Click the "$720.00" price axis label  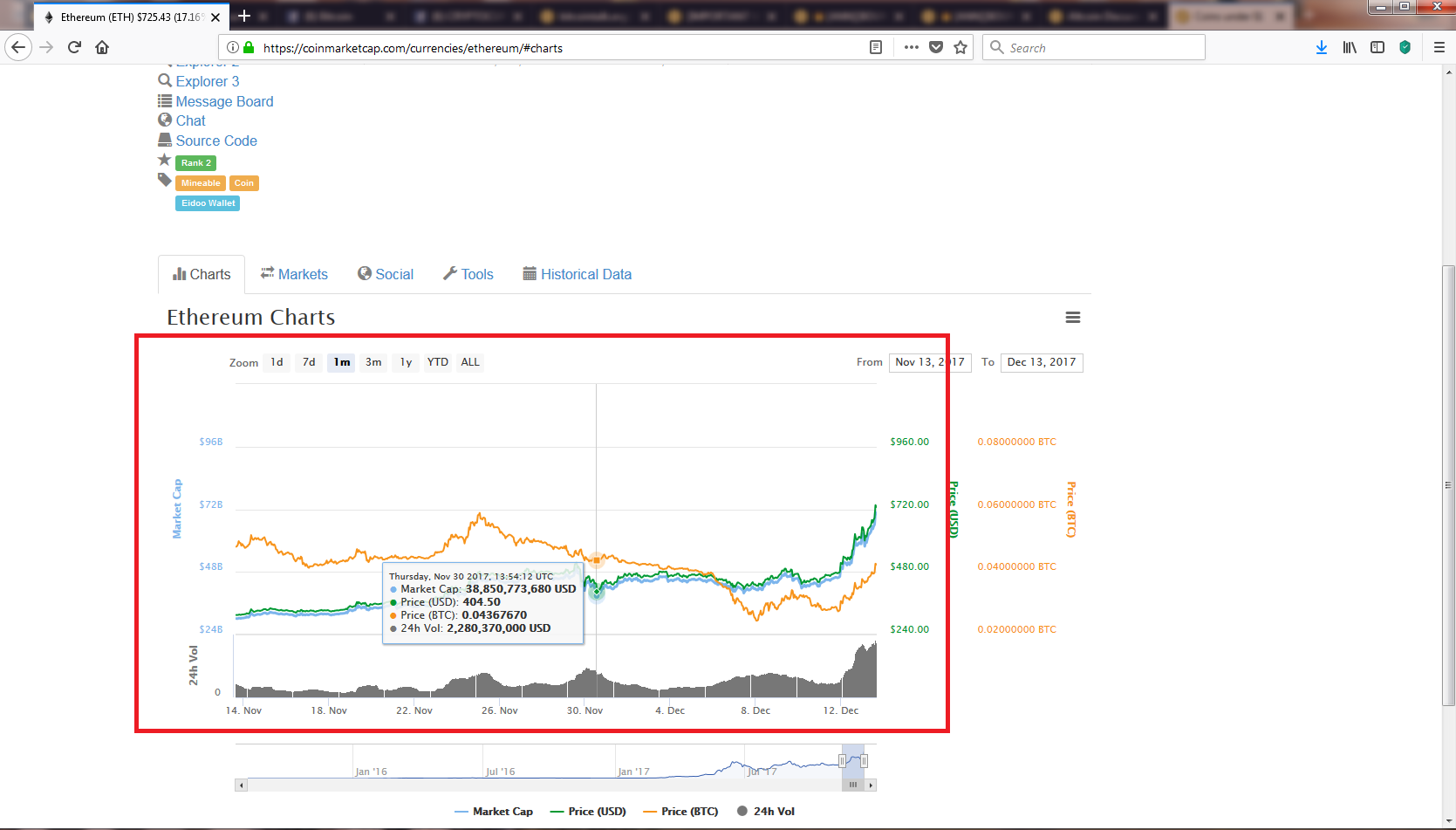pos(909,504)
